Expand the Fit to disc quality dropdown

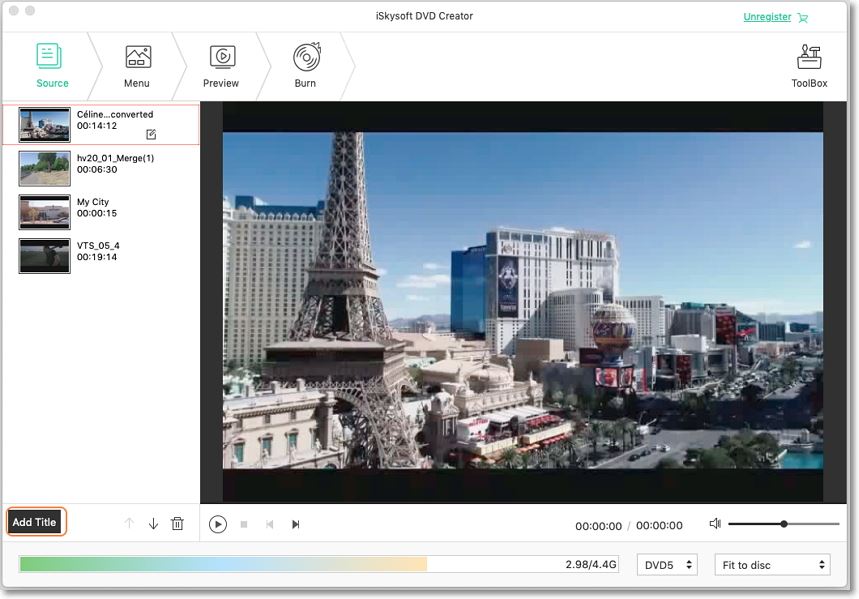[x=771, y=564]
